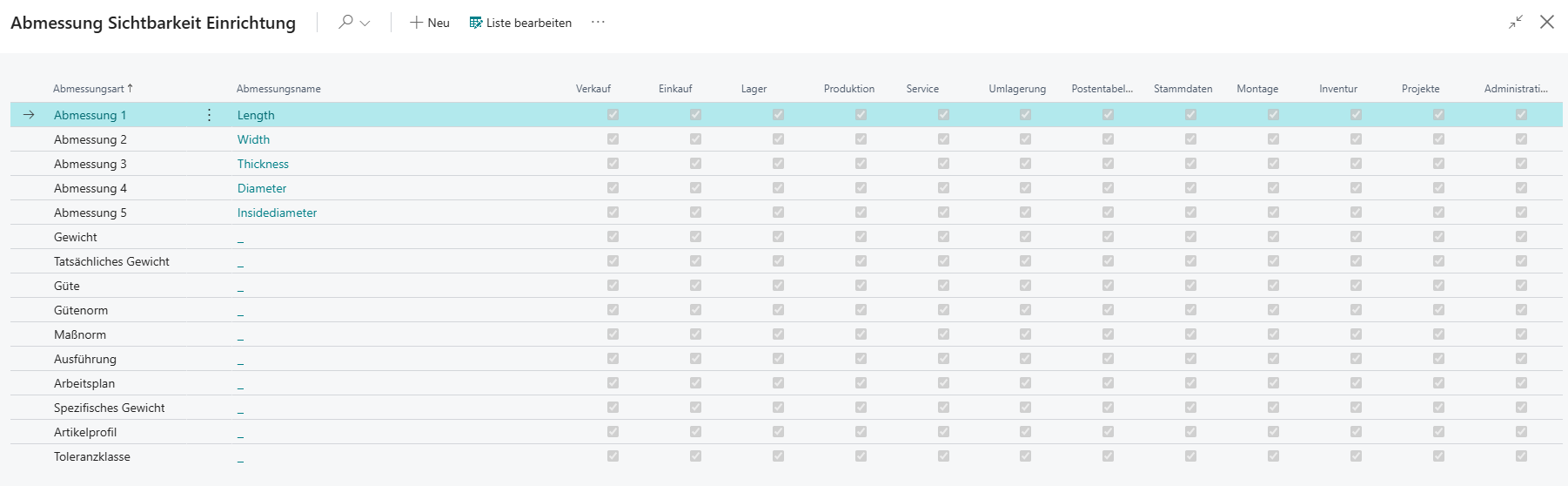The width and height of the screenshot is (1568, 486).
Task: Click the Stammdaten column header
Action: pyautogui.click(x=1183, y=89)
